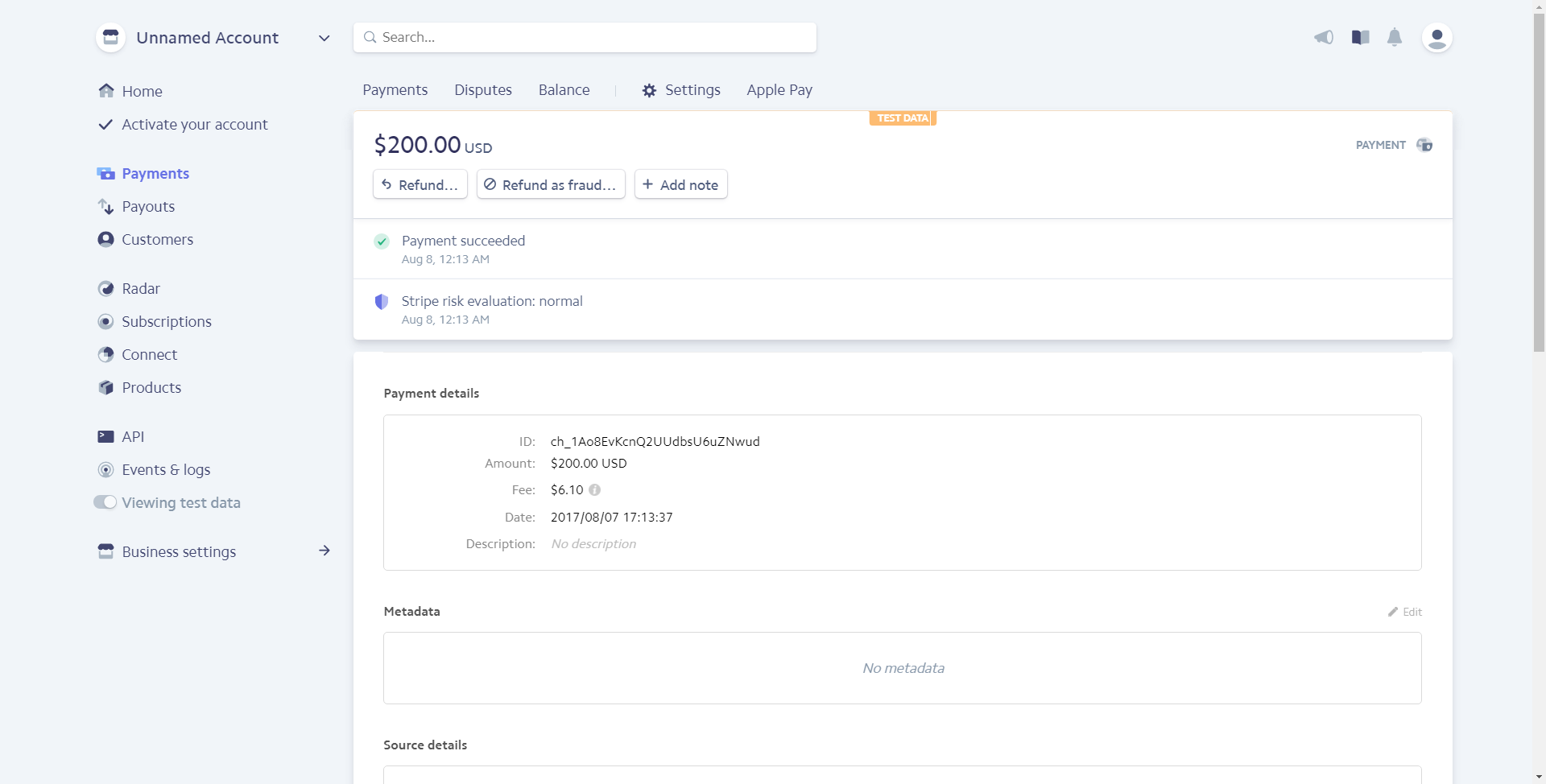This screenshot has width=1546, height=784.
Task: Open notifications bell icon
Action: 1395,37
